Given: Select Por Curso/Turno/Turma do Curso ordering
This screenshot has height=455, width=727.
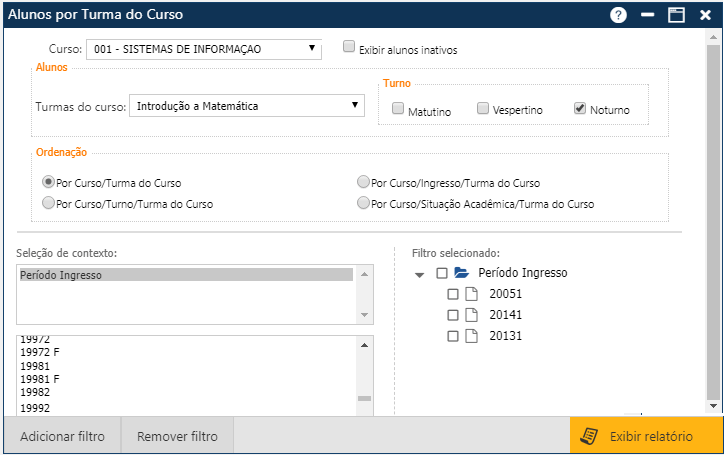Looking at the screenshot, I should click(48, 202).
